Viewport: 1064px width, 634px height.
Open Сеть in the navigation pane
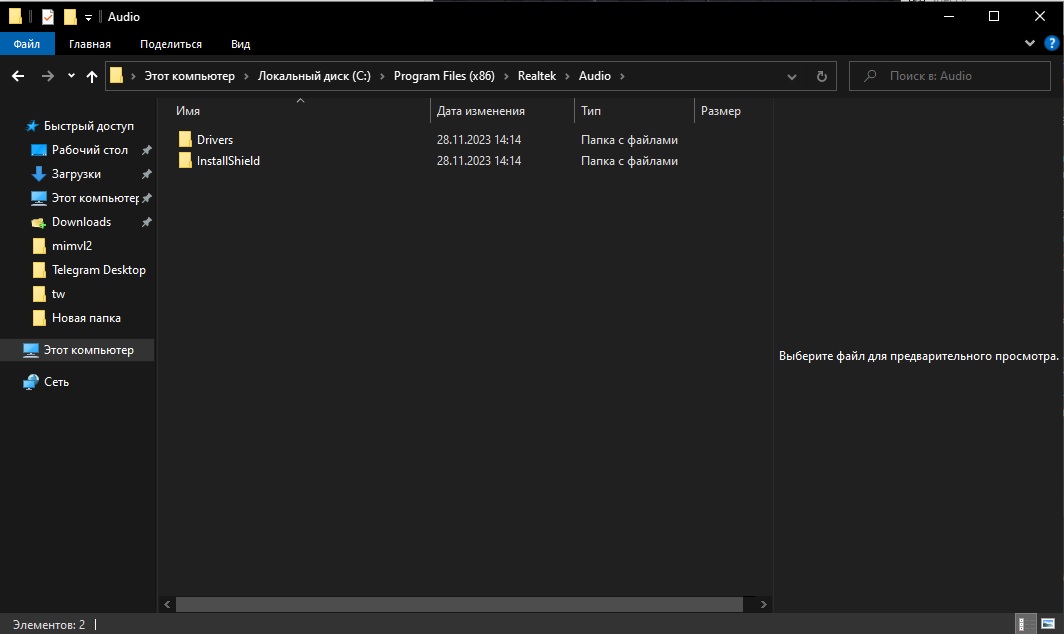56,382
